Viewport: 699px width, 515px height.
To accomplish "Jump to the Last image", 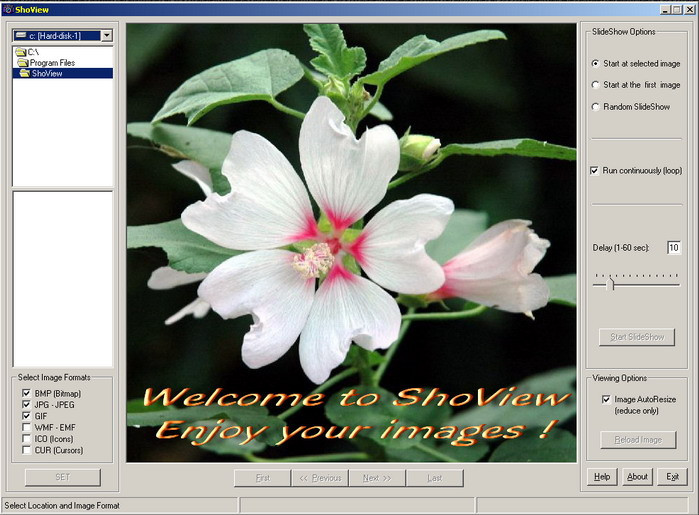I will (435, 478).
